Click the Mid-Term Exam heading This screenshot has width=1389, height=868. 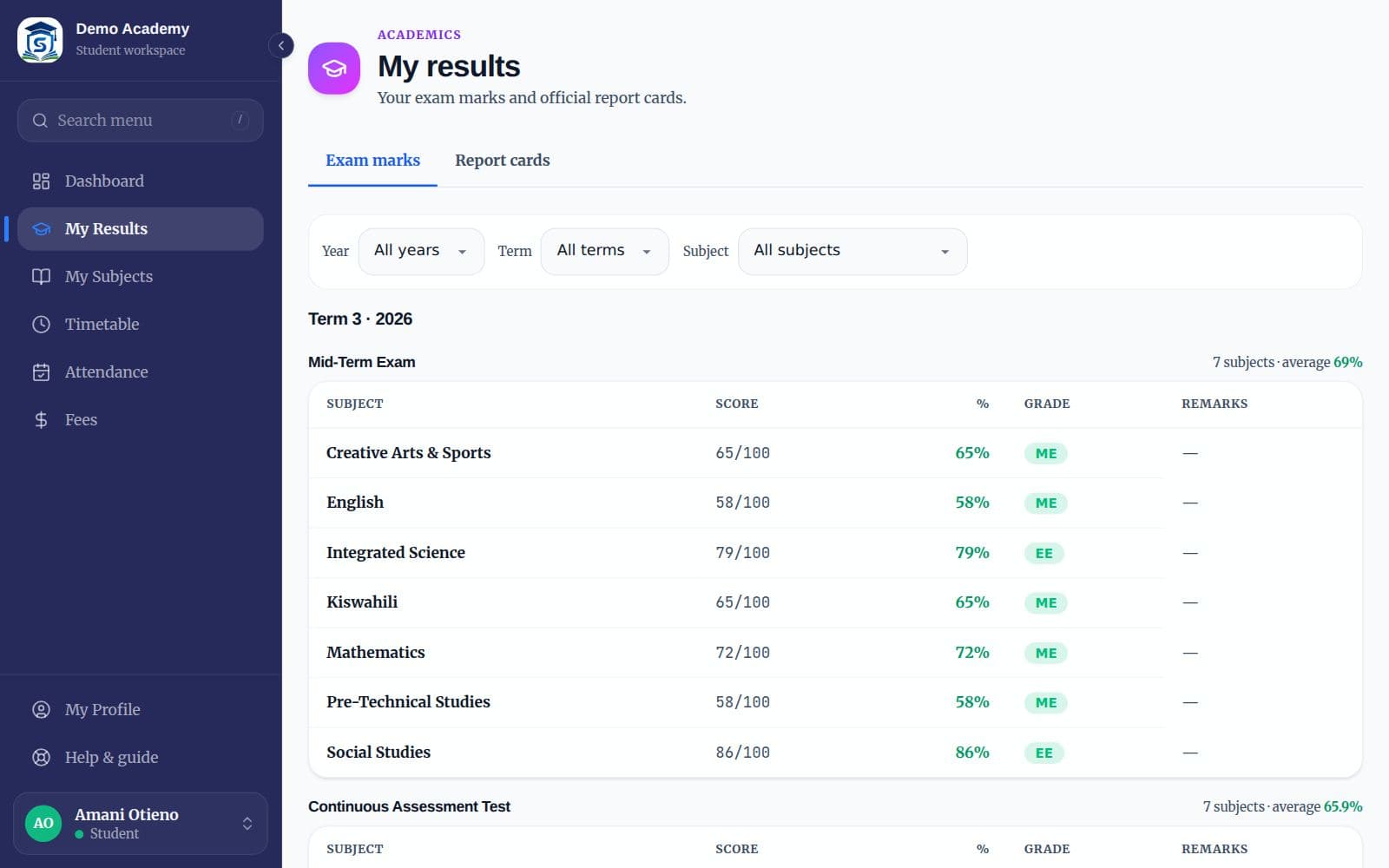(362, 362)
